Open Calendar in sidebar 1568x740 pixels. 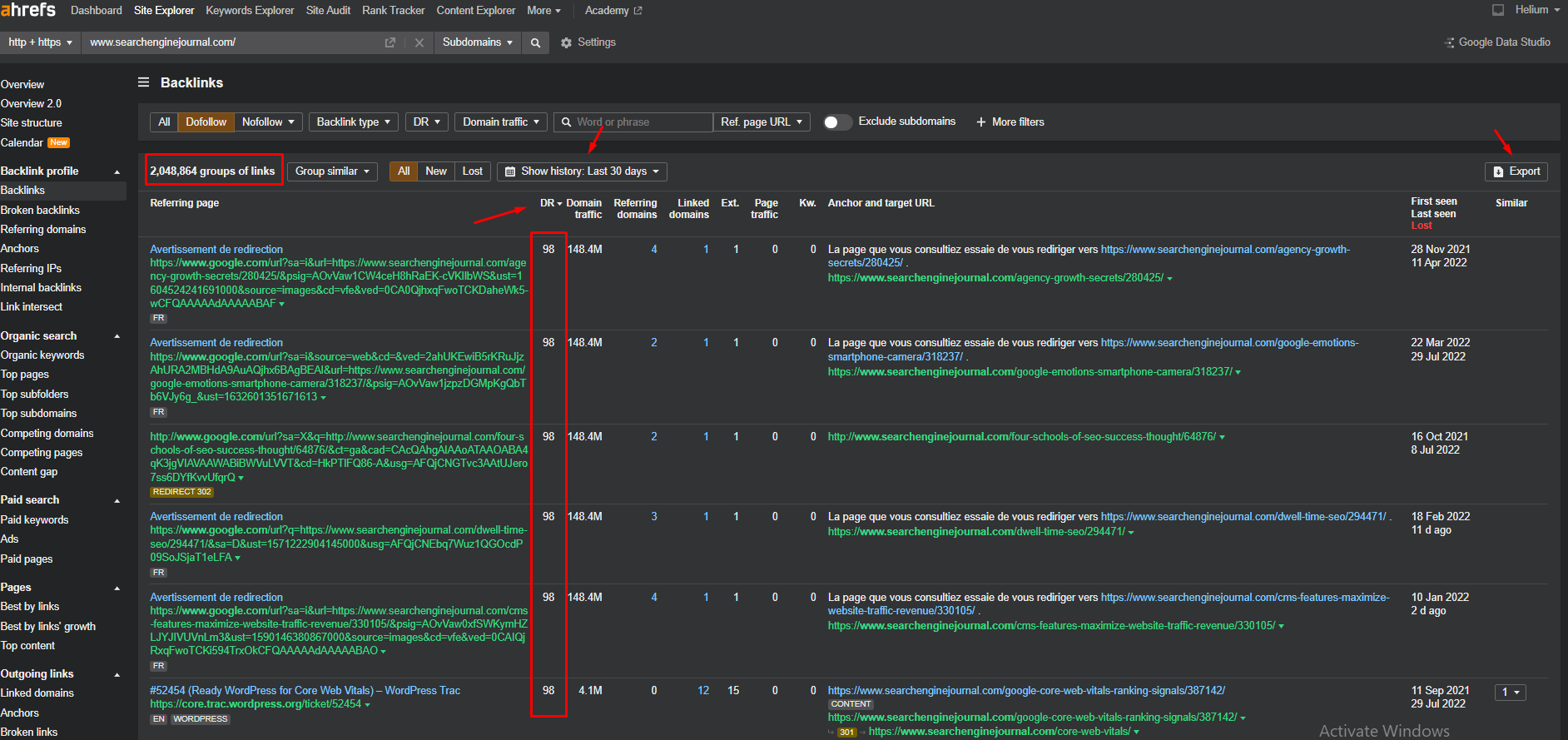point(22,143)
